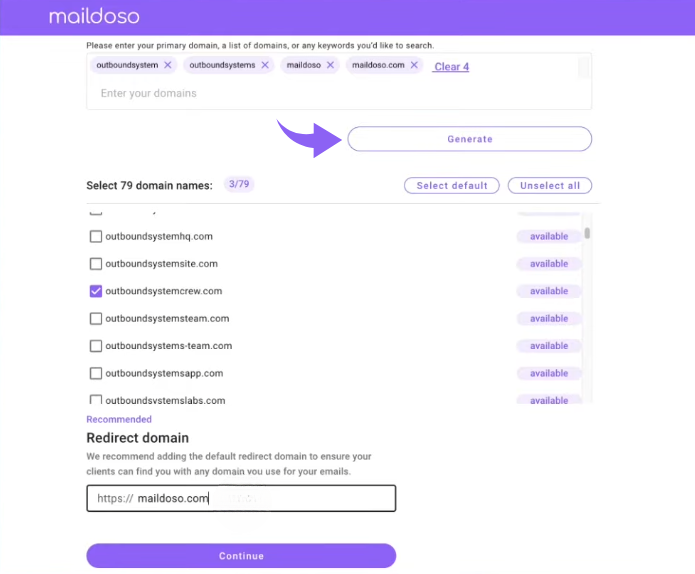Screen dimensions: 695x574
Task: Check the outboundsystemhq.com checkbox
Action: click(96, 237)
